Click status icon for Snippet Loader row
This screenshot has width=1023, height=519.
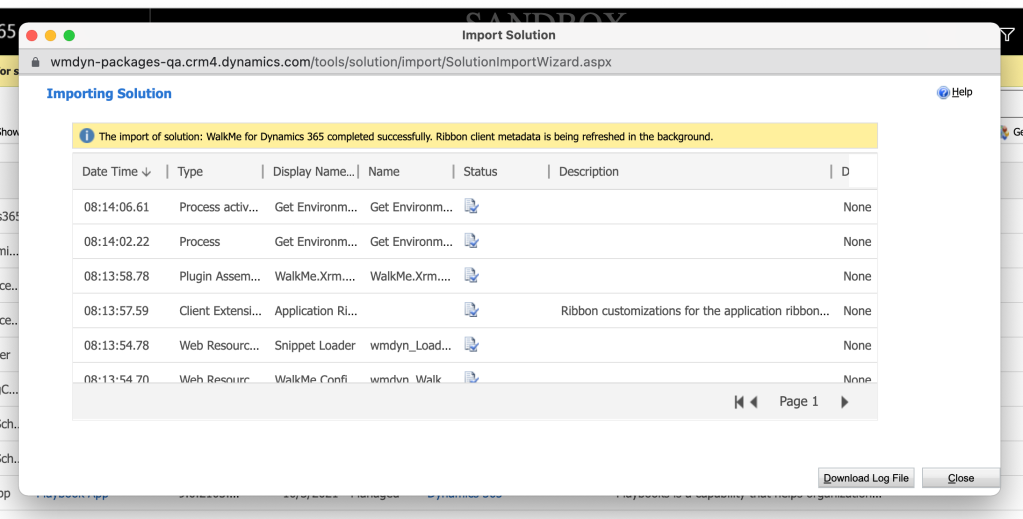(472, 345)
